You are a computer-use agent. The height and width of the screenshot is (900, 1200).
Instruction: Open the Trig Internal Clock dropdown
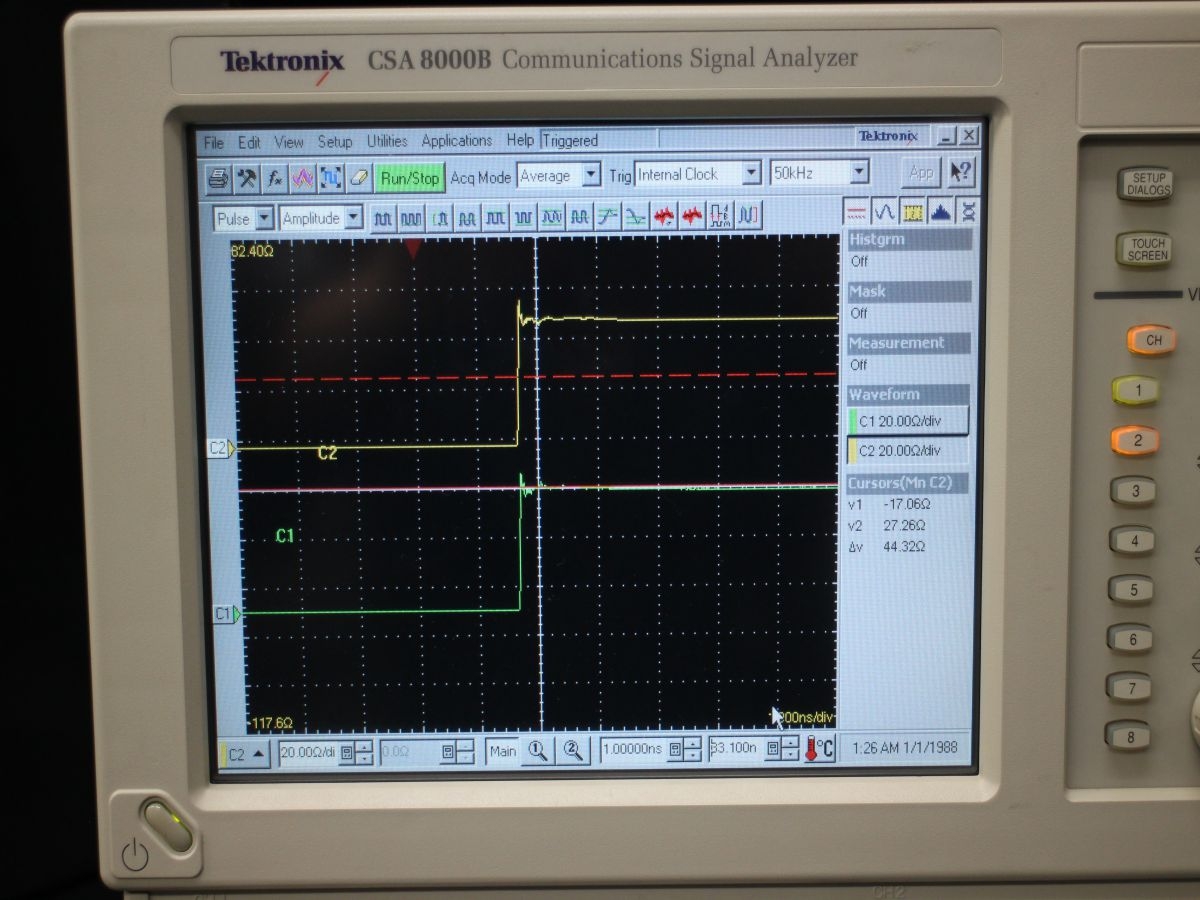(x=699, y=174)
